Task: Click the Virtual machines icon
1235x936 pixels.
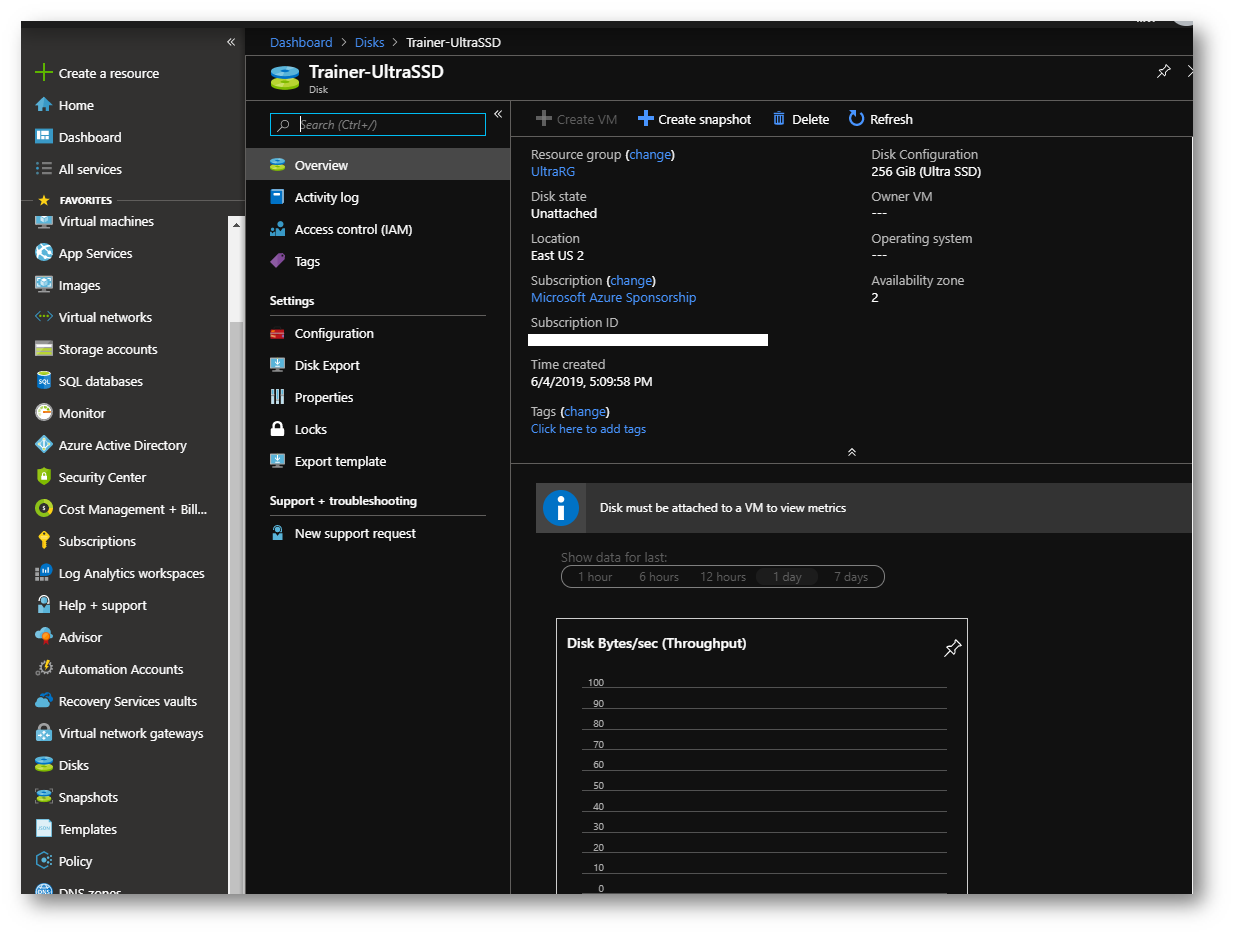Action: click(43, 221)
